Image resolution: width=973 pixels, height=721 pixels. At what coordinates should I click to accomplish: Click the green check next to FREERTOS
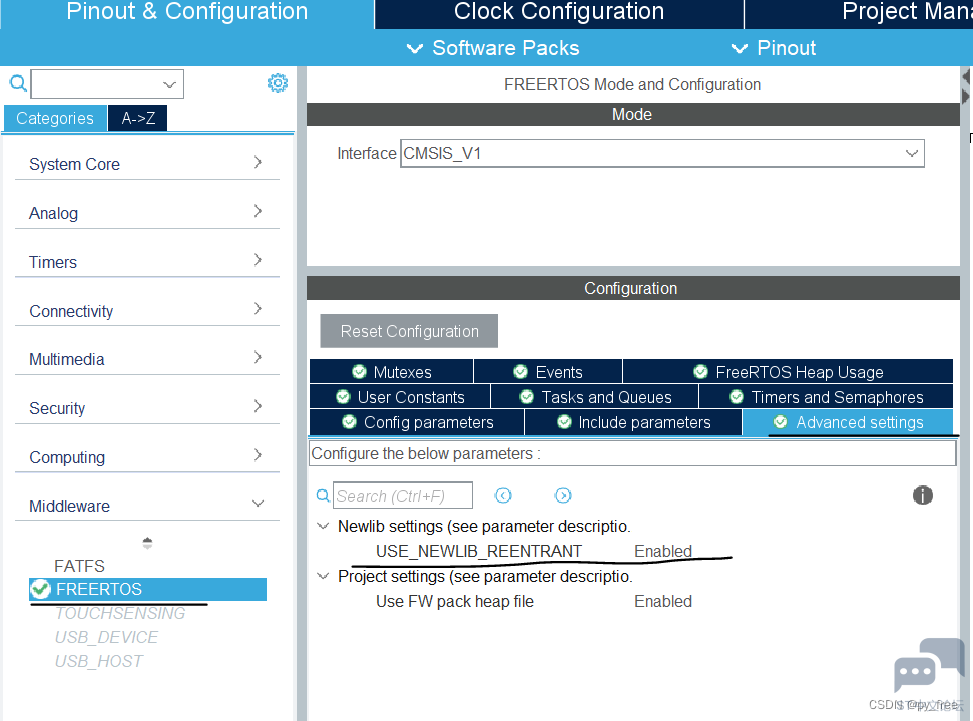click(40, 589)
